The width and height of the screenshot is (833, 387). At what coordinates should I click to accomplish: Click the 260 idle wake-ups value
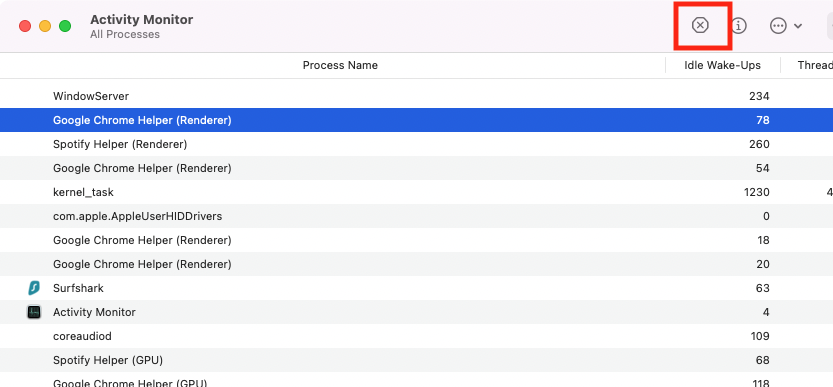tap(759, 144)
